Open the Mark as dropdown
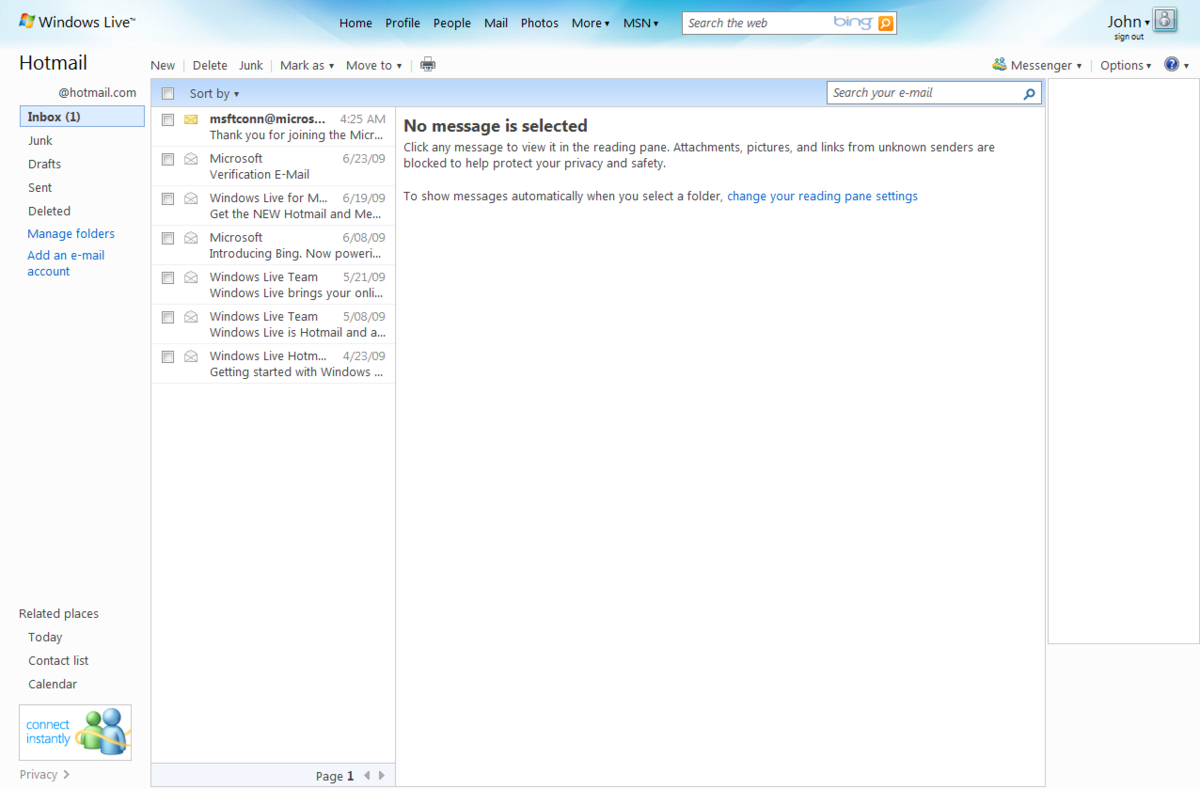Screen dimensions: 1200x789 [307, 66]
